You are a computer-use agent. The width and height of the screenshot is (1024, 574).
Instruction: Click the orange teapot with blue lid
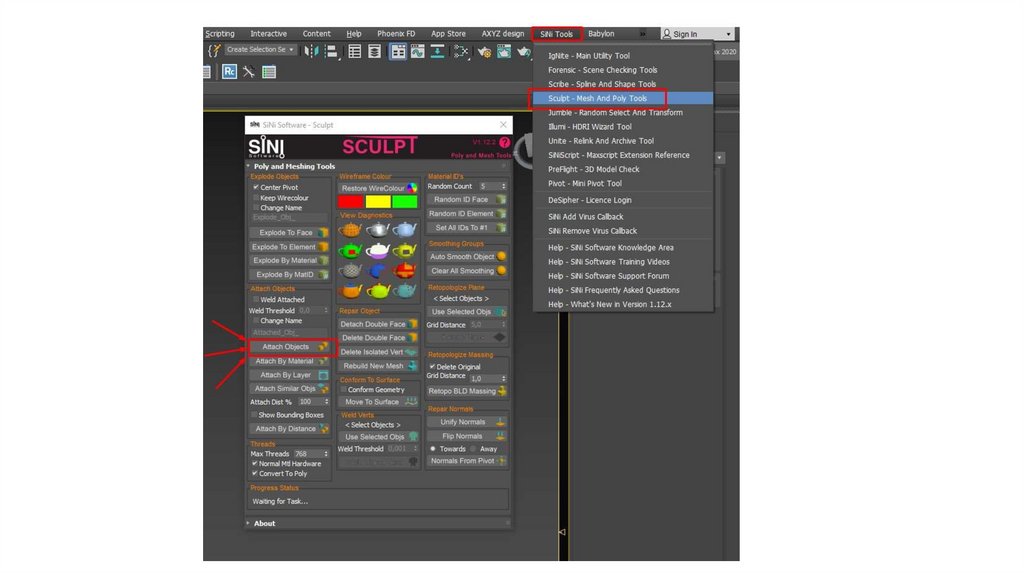pos(350,291)
